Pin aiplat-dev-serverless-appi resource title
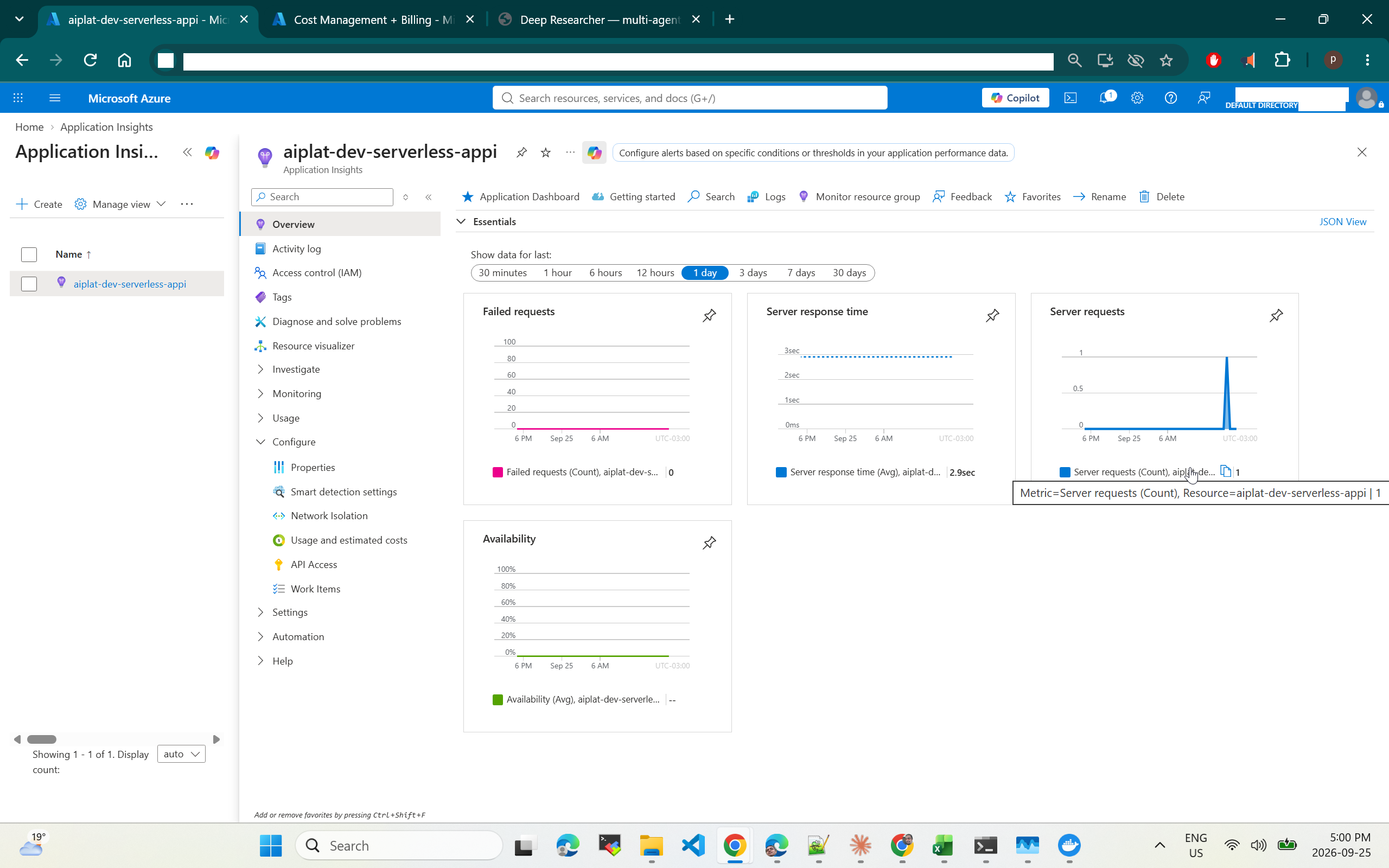This screenshot has width=1389, height=868. click(x=521, y=152)
